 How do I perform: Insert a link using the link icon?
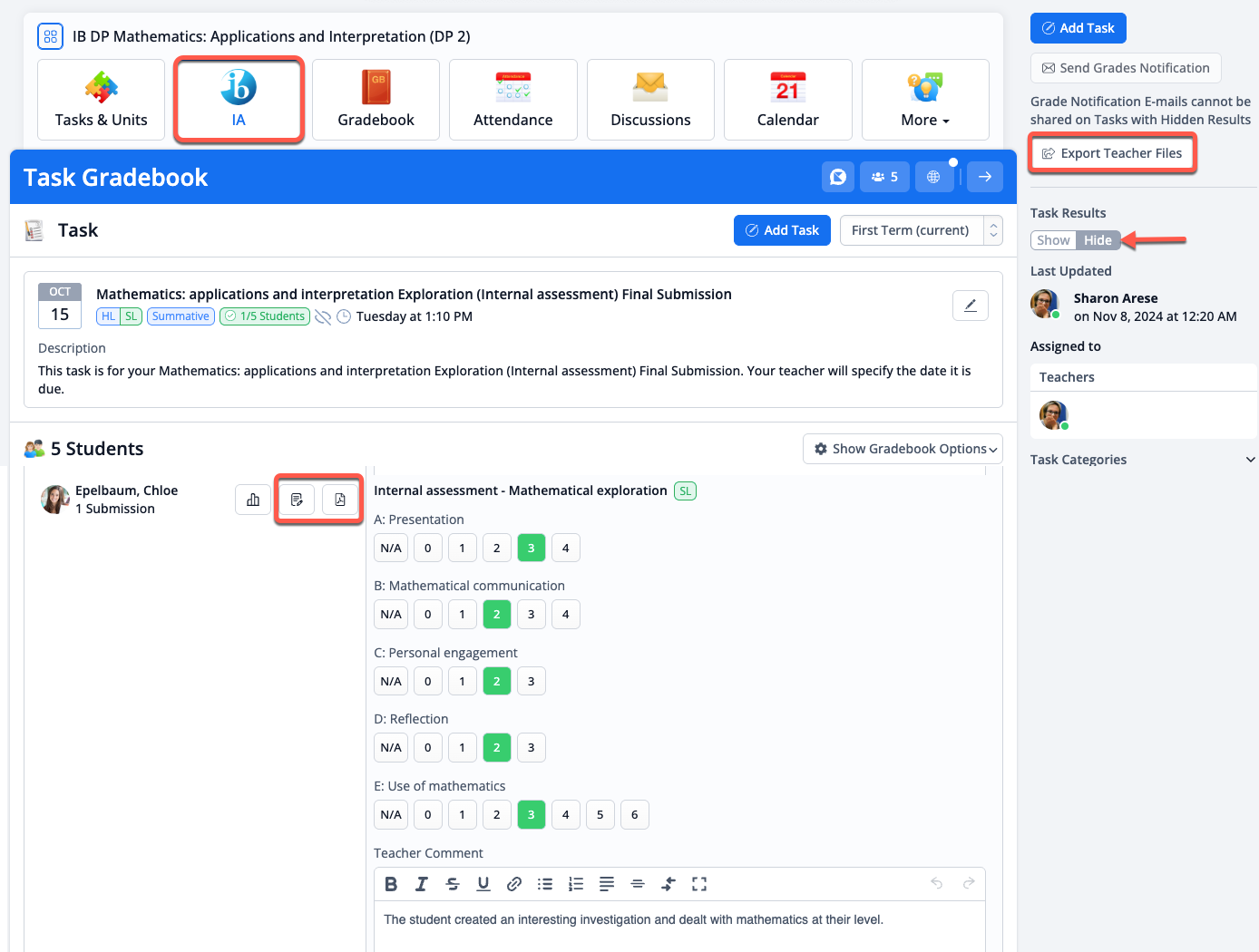pyautogui.click(x=514, y=884)
